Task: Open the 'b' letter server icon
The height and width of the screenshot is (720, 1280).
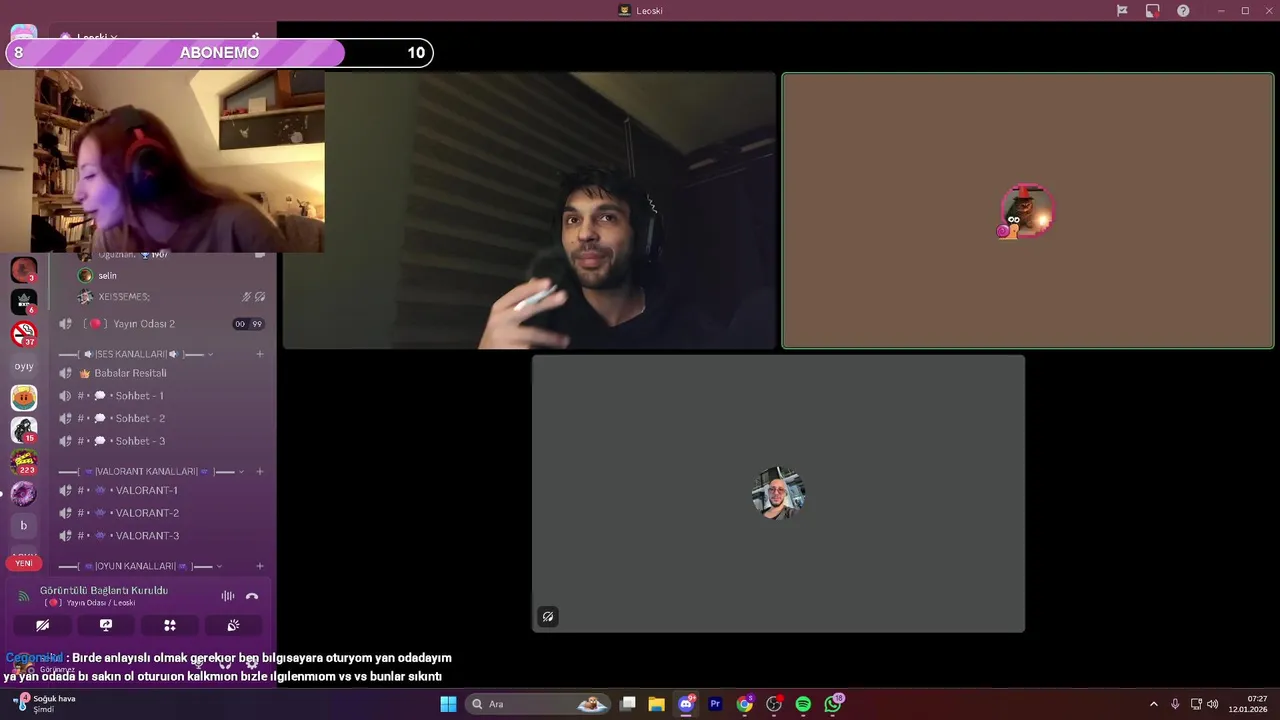Action: [x=24, y=525]
